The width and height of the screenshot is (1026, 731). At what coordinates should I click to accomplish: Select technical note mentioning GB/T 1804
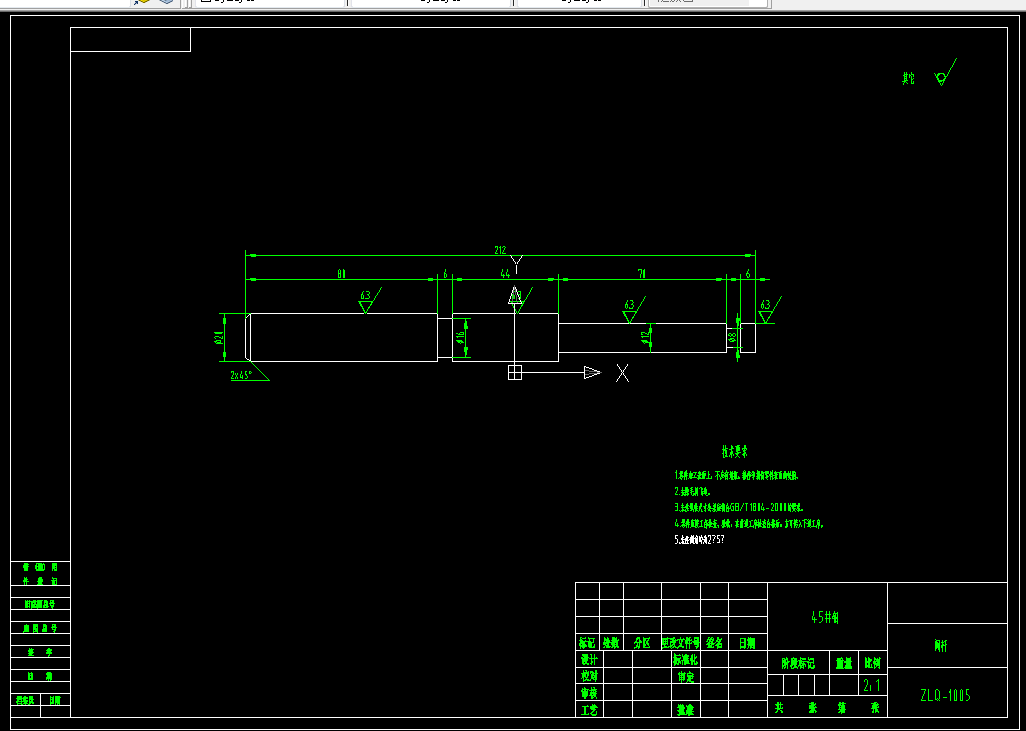[x=739, y=507]
